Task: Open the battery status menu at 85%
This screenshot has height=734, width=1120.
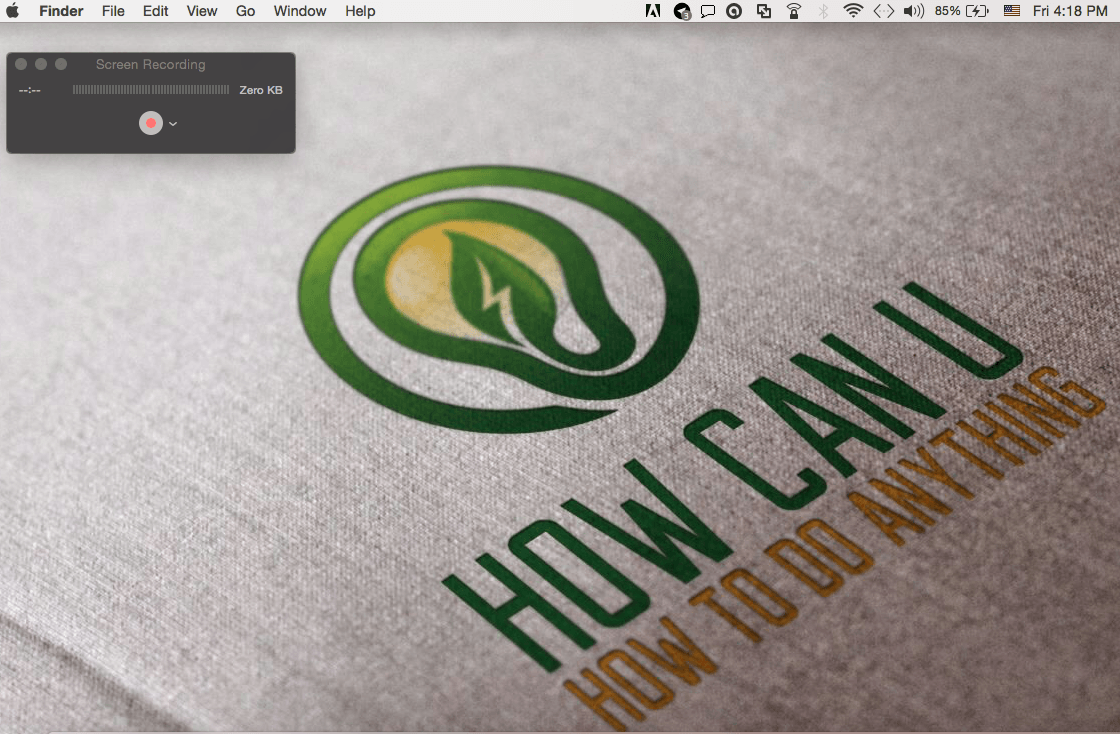Action: [x=961, y=11]
